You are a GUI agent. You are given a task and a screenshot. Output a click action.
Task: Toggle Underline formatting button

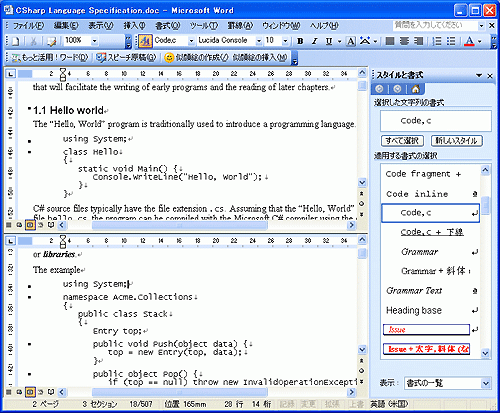click(329, 41)
